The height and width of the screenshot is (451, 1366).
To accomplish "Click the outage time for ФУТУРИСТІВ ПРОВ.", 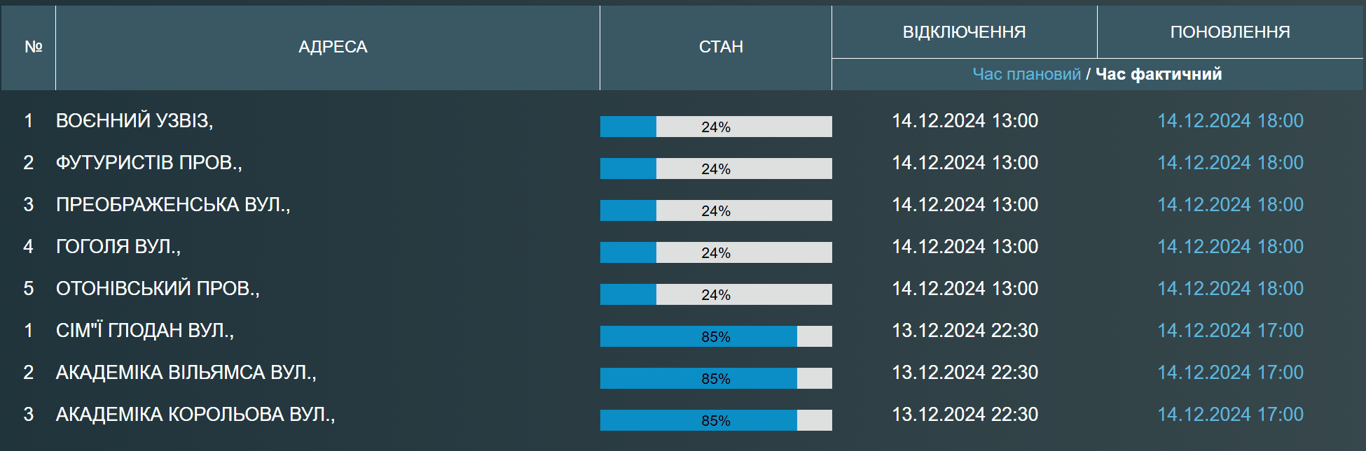I will [x=965, y=163].
